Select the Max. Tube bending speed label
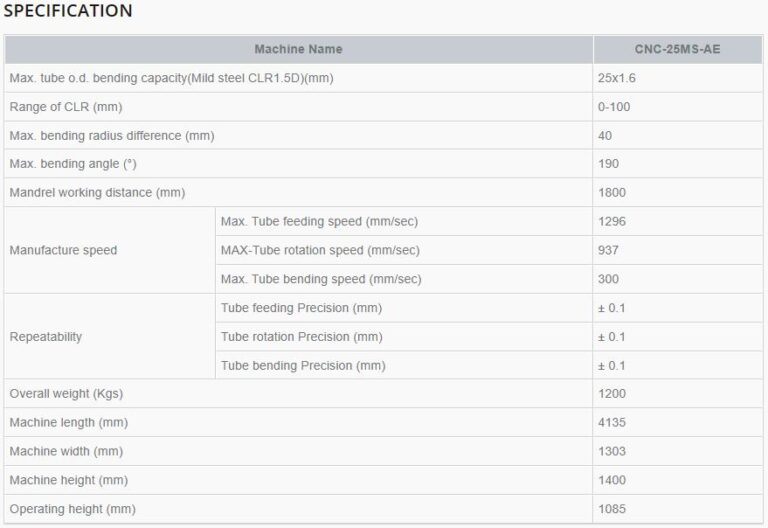This screenshot has height=528, width=768. pyautogui.click(x=321, y=279)
